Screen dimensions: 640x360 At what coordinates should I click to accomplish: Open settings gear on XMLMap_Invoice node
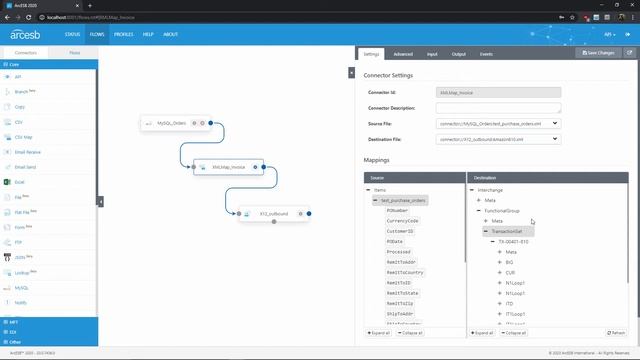click(x=255, y=167)
